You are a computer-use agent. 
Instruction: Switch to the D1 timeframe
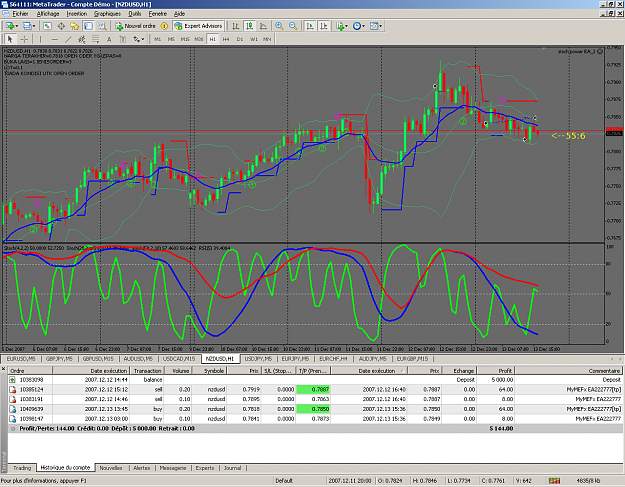(x=240, y=39)
